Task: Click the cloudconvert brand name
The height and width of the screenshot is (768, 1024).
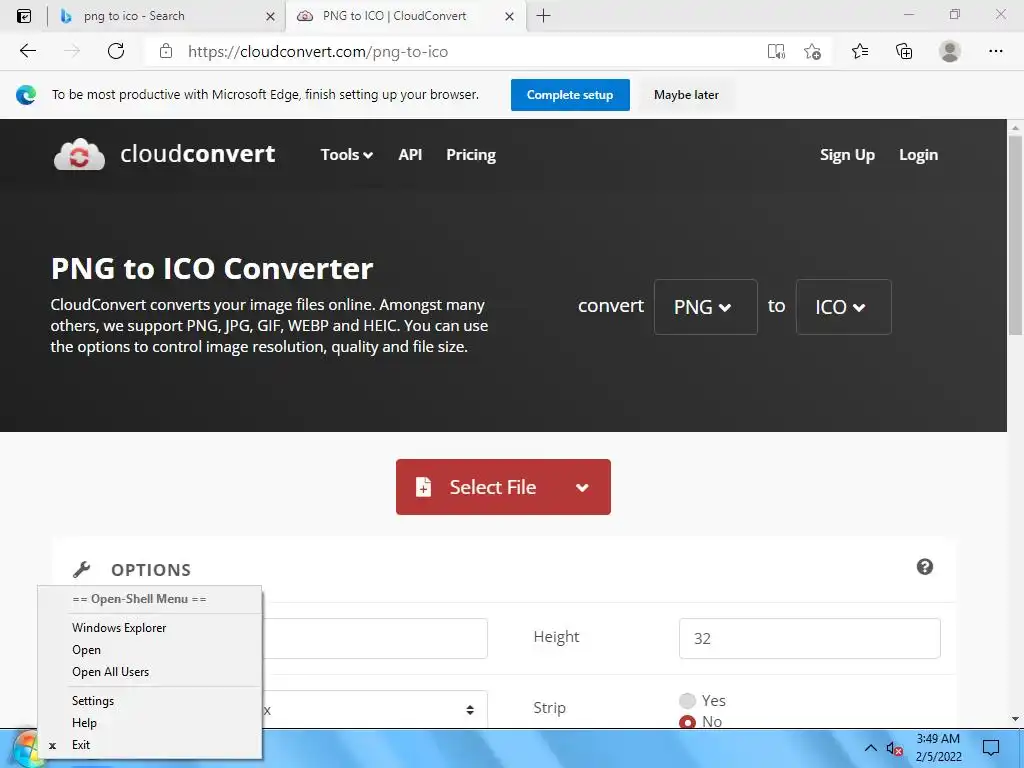Action: (197, 153)
